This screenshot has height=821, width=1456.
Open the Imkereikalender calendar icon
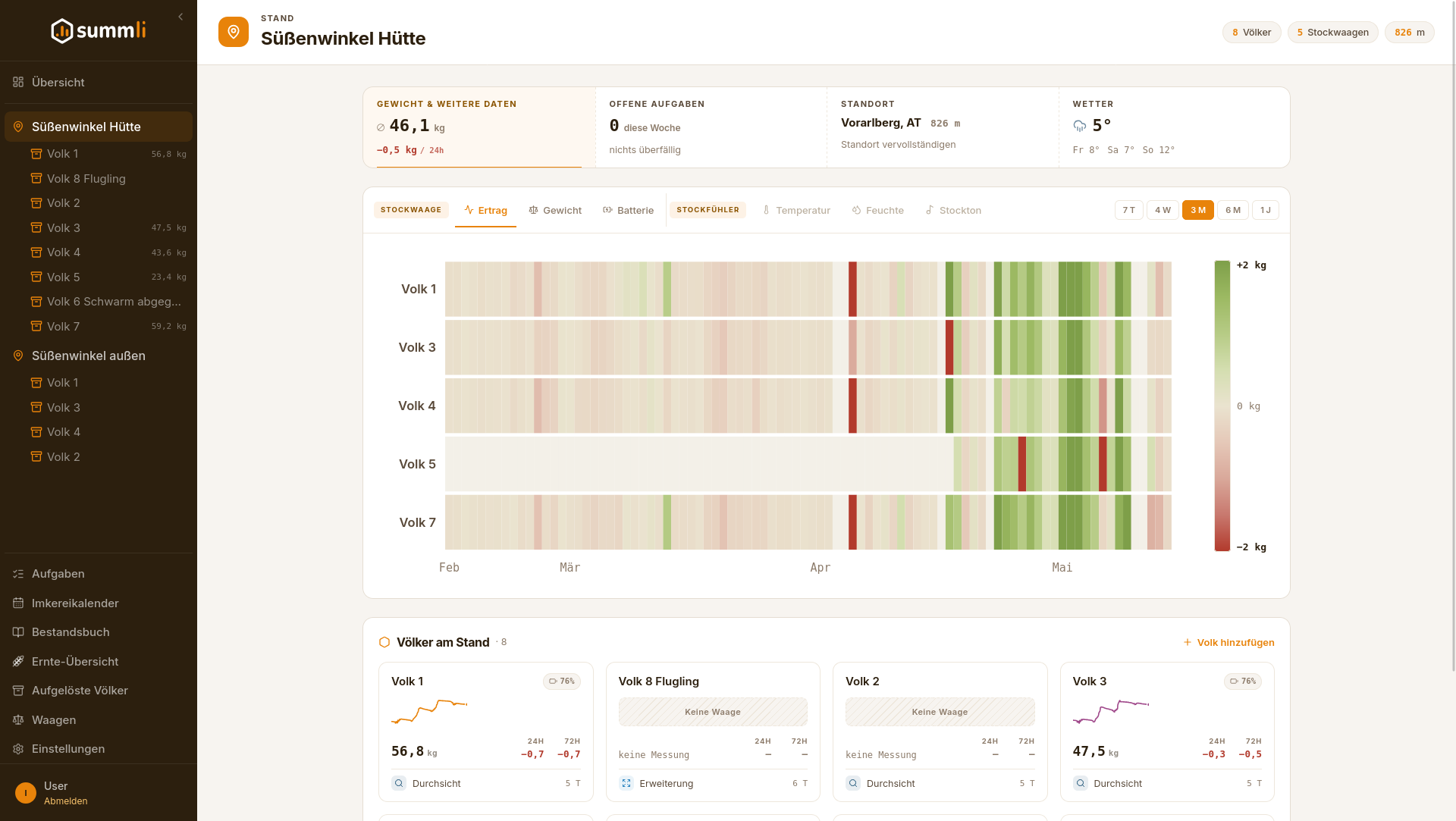coord(18,603)
